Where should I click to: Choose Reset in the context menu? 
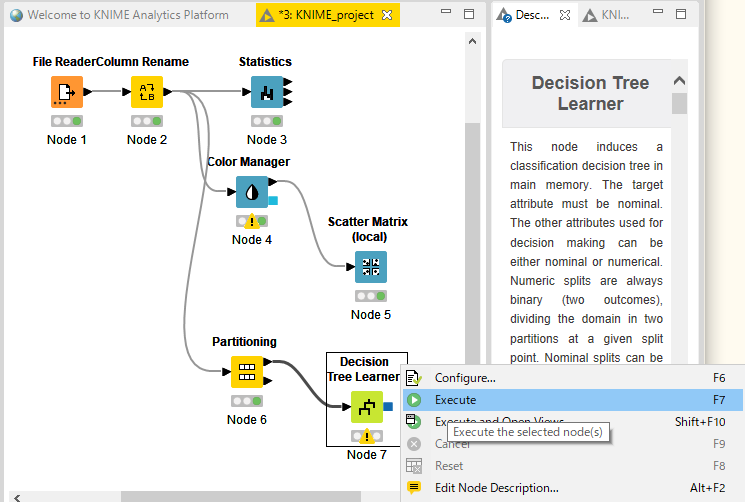click(573, 466)
